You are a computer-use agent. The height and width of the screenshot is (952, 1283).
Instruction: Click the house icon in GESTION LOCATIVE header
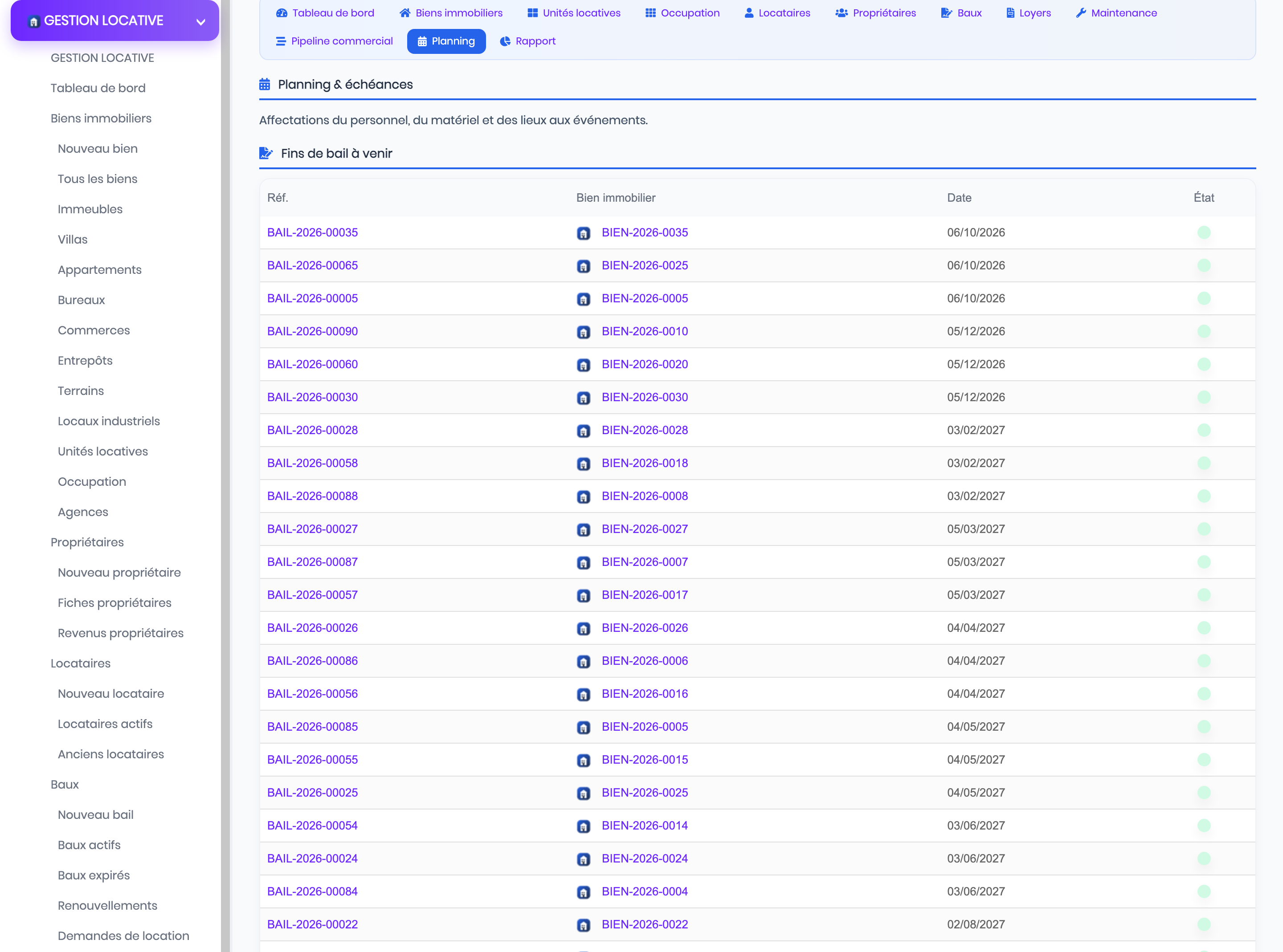tap(34, 21)
